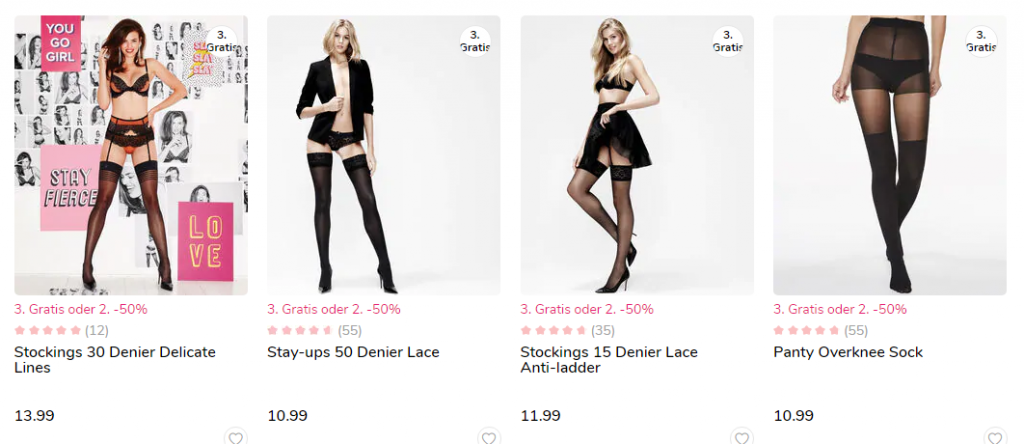Open the 'Stay-ups 50 Denier Lace' link
The image size is (1024, 444).
pos(353,352)
